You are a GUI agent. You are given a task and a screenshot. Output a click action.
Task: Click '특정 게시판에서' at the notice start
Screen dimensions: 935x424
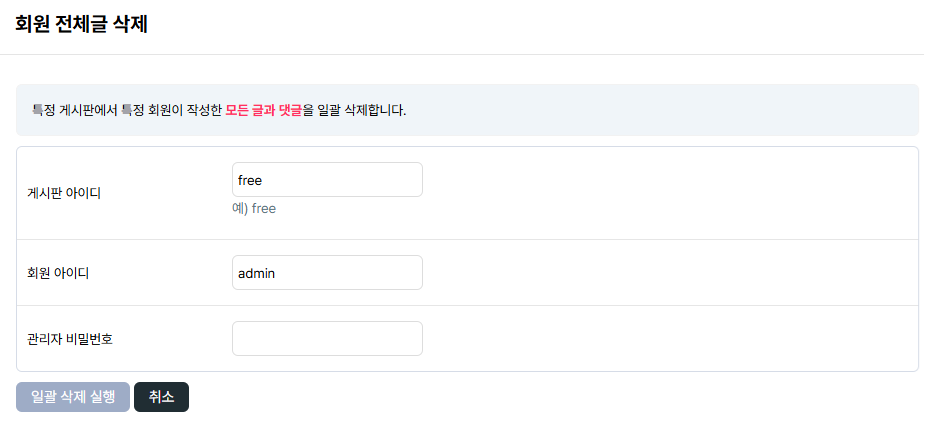74,110
